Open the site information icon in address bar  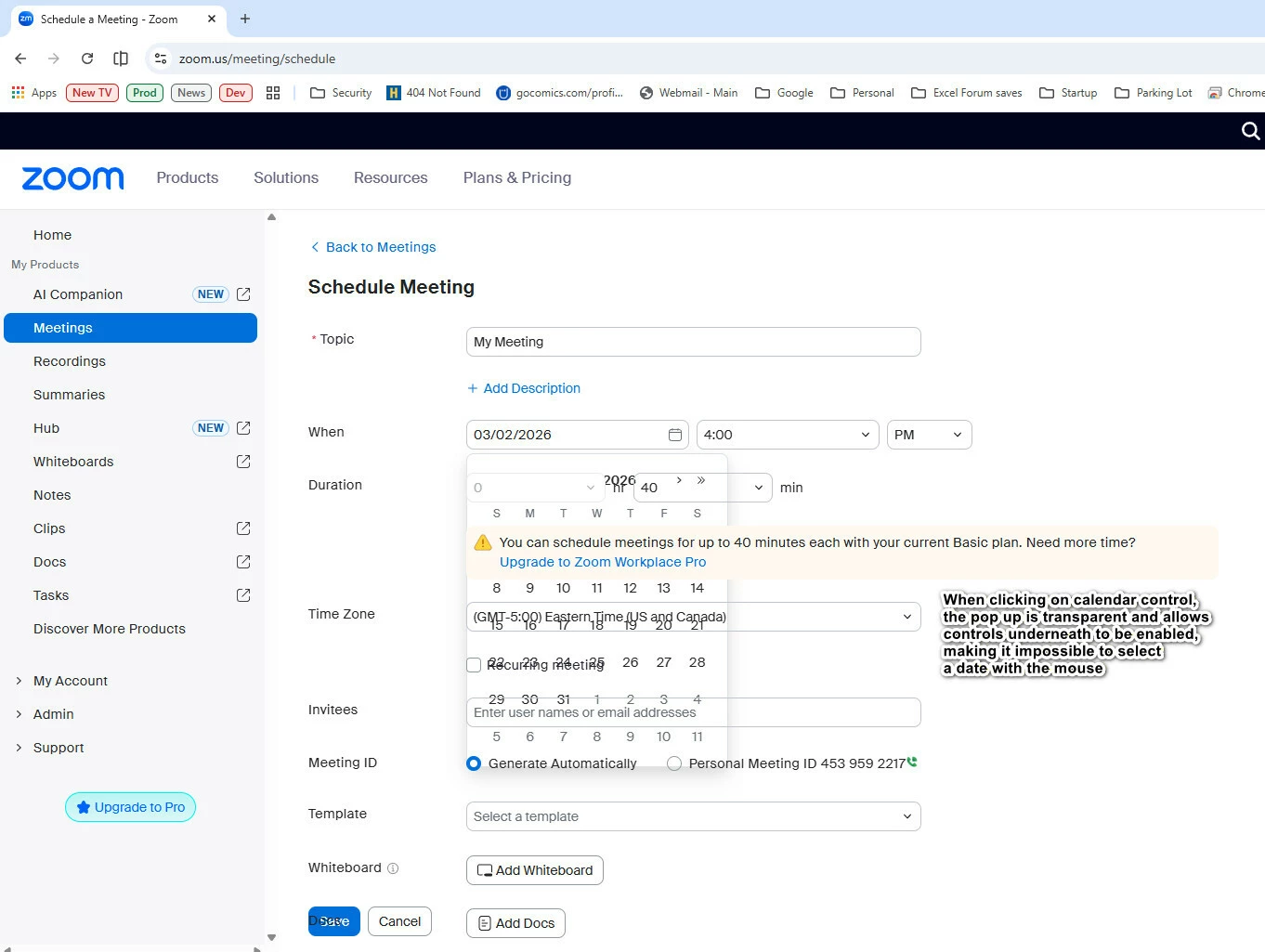point(161,59)
